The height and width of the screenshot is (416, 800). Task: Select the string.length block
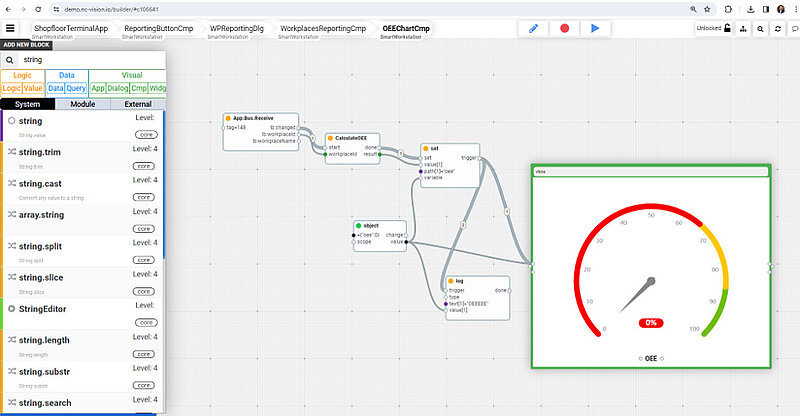tap(83, 345)
